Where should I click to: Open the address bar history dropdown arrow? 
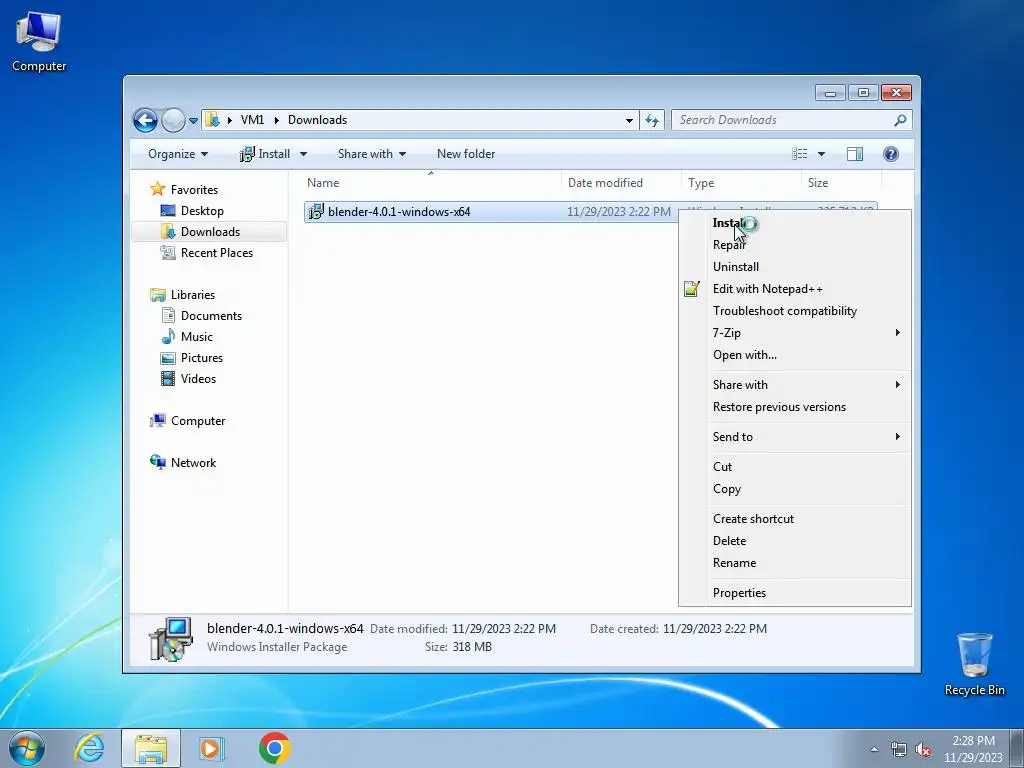point(629,120)
